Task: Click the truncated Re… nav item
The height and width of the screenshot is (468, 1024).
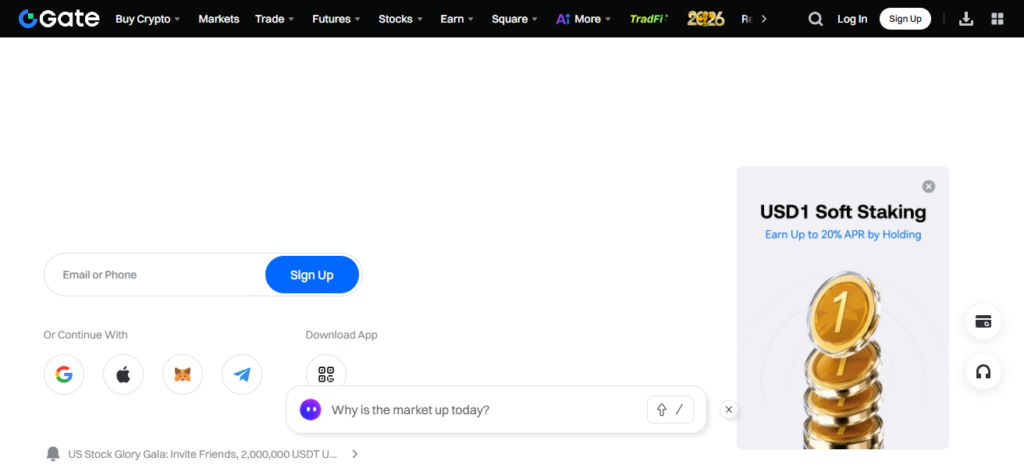Action: 748,19
